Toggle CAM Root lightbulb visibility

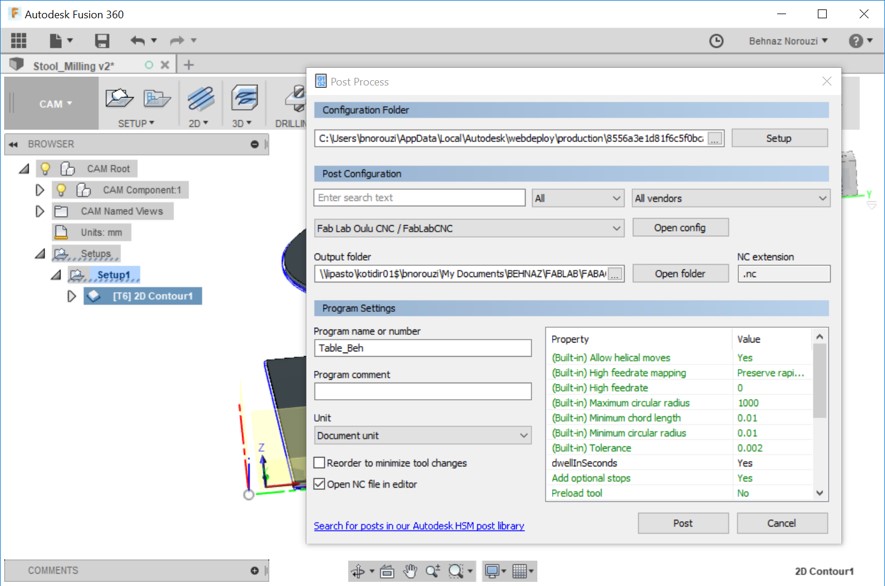(x=45, y=168)
